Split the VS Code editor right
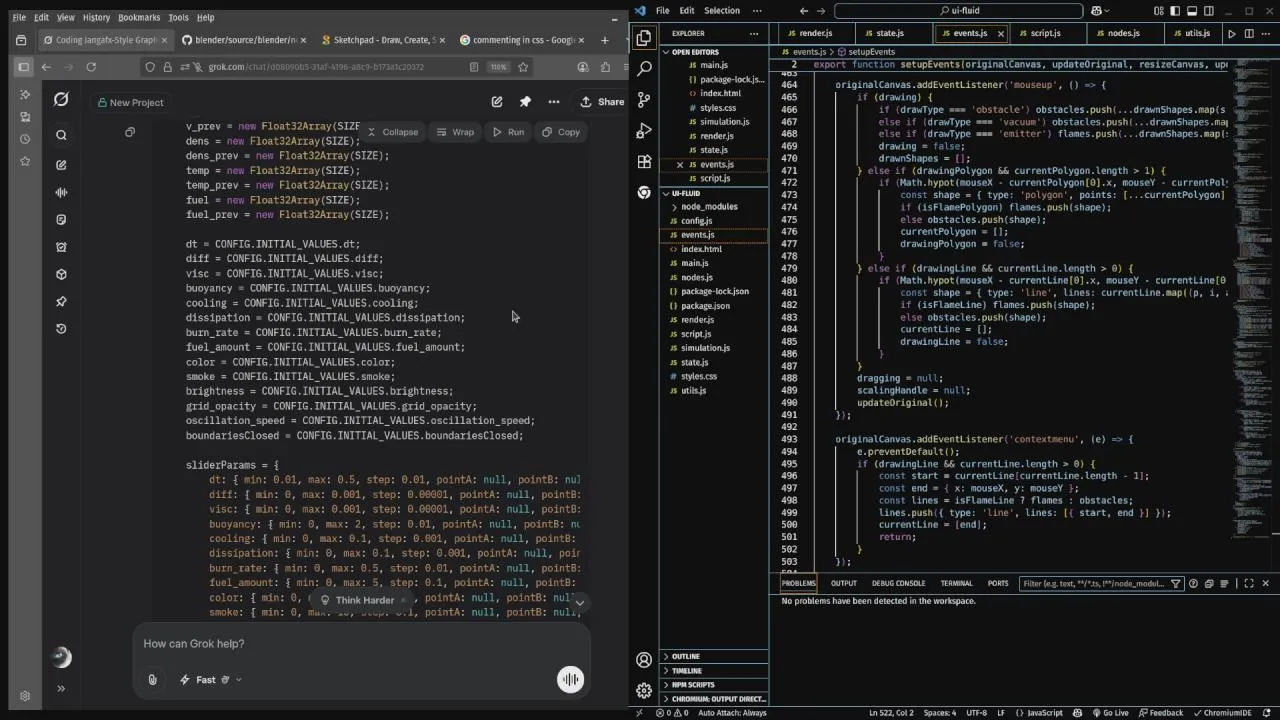The height and width of the screenshot is (720, 1280). pyautogui.click(x=1250, y=33)
